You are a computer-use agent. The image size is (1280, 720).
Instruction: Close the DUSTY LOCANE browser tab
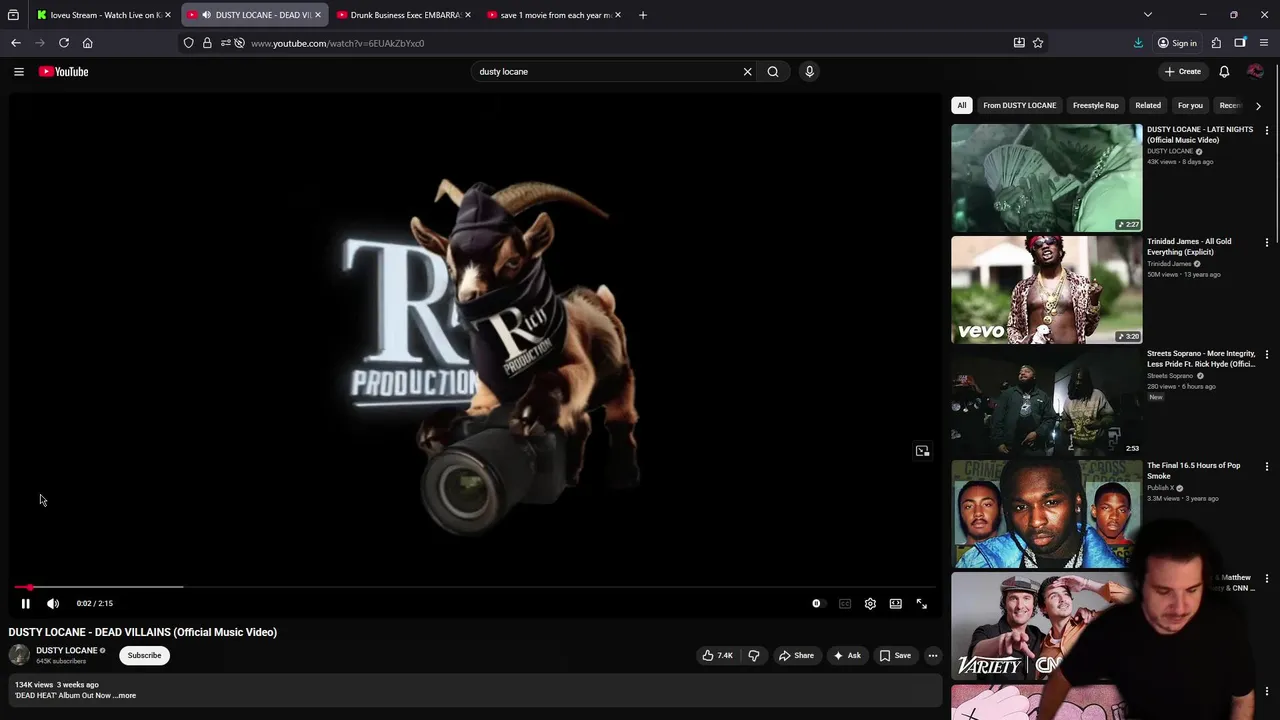pyautogui.click(x=318, y=15)
